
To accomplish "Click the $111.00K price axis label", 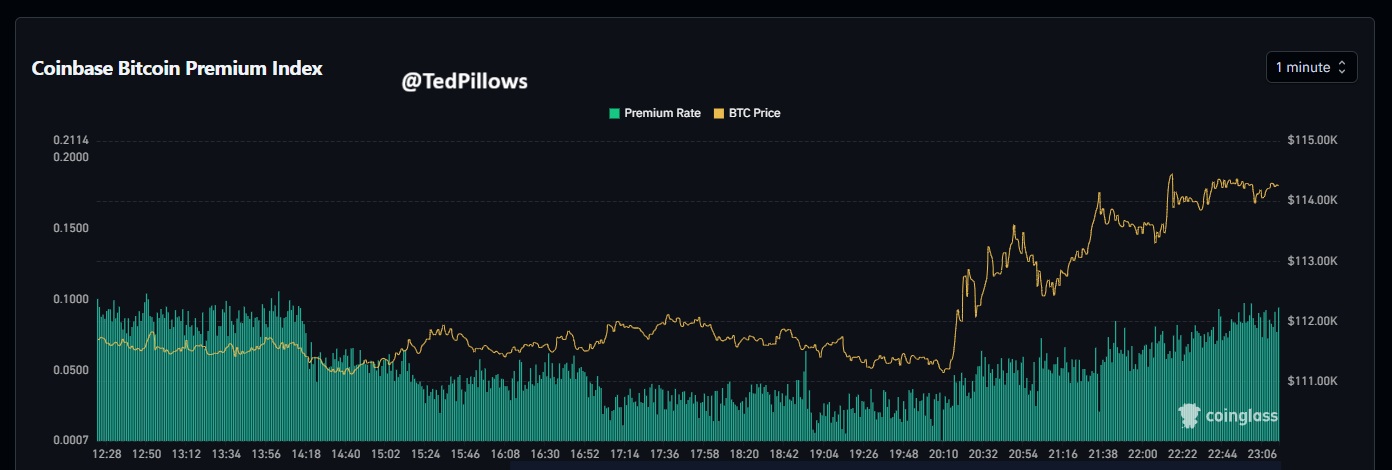I will pos(1313,381).
